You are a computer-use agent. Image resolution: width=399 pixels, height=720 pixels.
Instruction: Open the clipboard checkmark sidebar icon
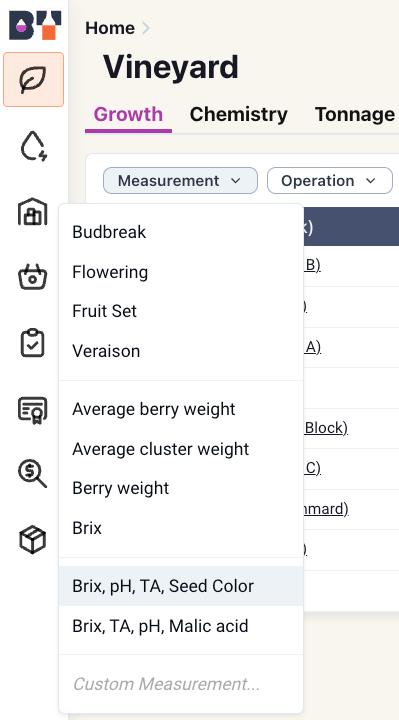tap(33, 343)
